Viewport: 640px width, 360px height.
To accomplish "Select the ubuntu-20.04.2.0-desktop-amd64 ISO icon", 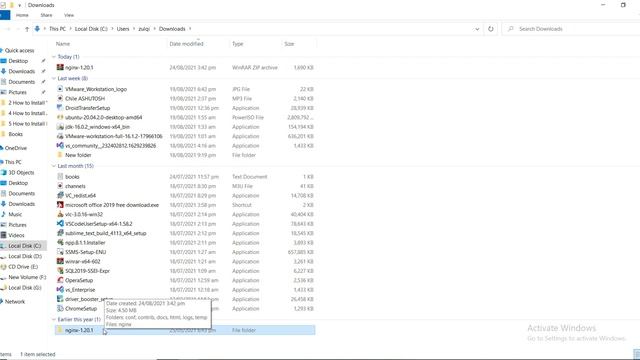I will (x=60, y=117).
